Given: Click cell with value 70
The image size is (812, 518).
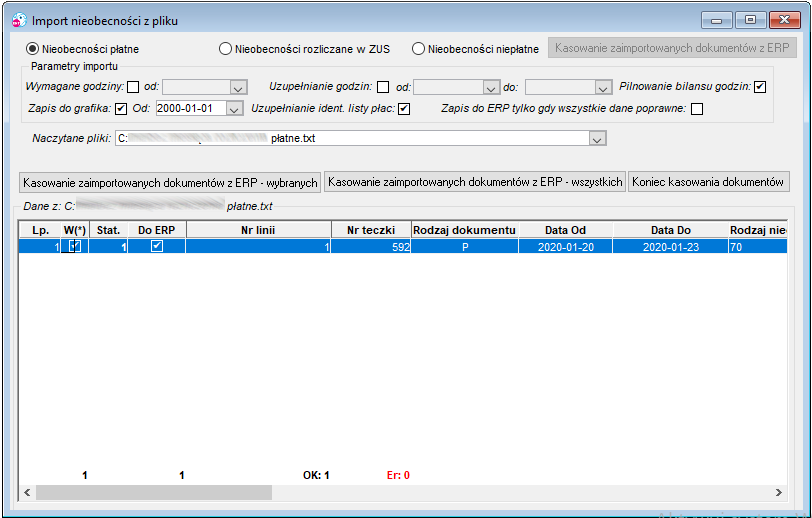Looking at the screenshot, I should point(758,247).
